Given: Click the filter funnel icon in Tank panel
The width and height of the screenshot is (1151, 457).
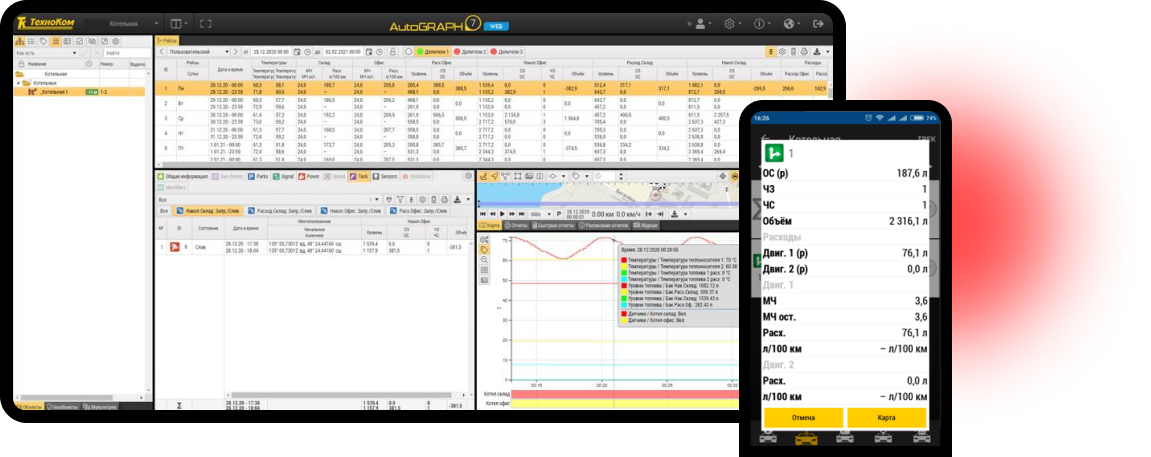Looking at the screenshot, I should click(x=399, y=199).
